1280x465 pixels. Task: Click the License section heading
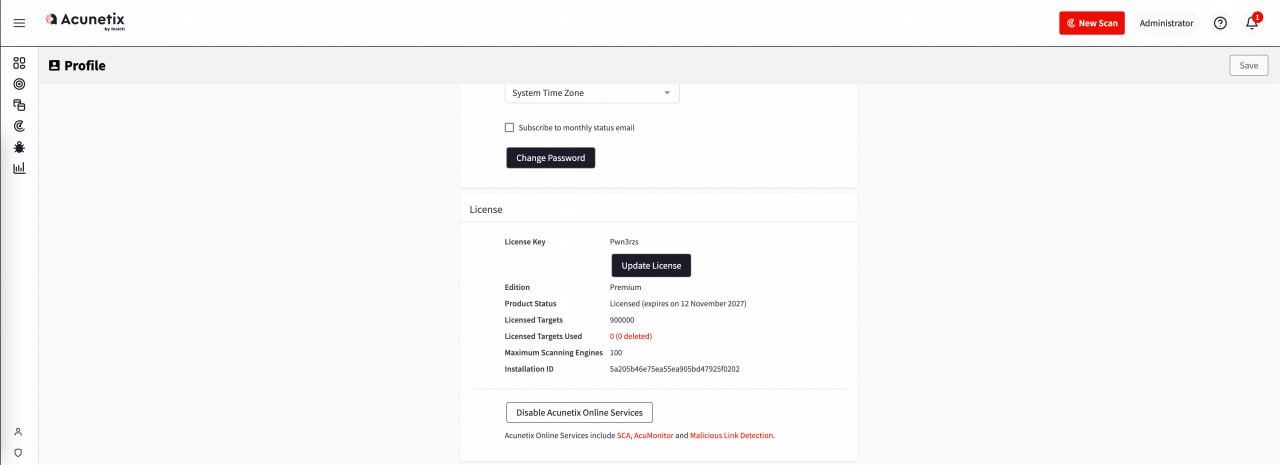click(x=486, y=210)
